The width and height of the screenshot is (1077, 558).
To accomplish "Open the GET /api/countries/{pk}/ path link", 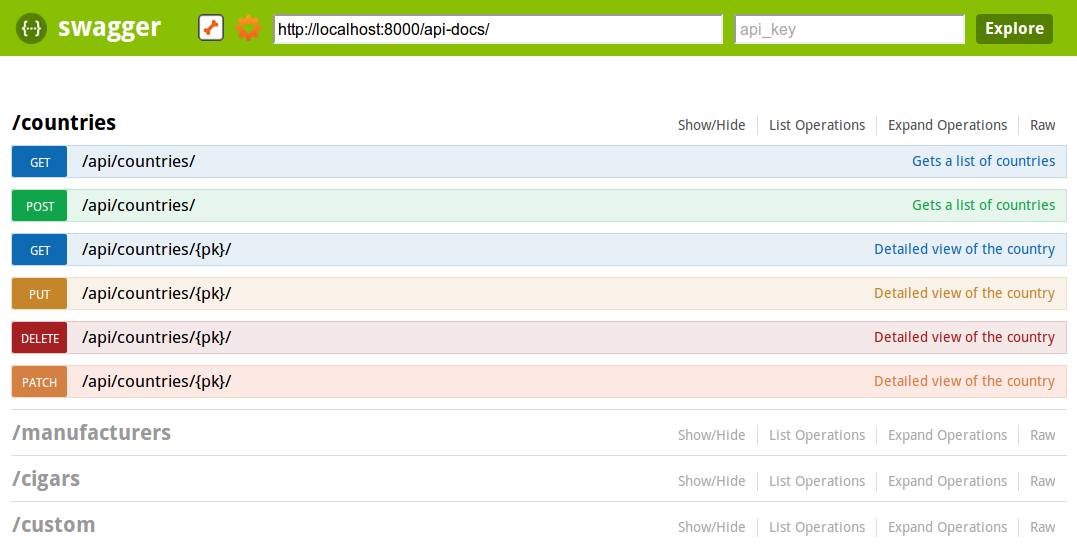I will coord(156,250).
